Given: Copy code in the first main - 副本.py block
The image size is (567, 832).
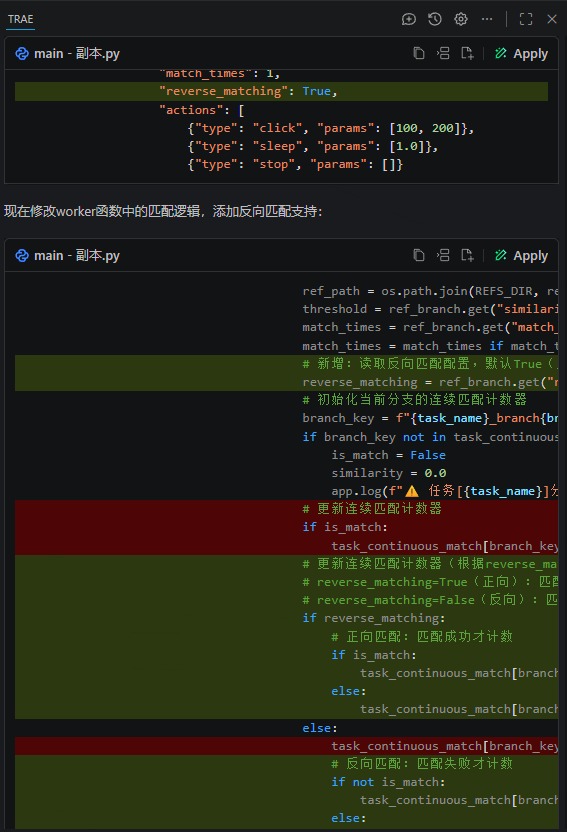Looking at the screenshot, I should tap(419, 53).
